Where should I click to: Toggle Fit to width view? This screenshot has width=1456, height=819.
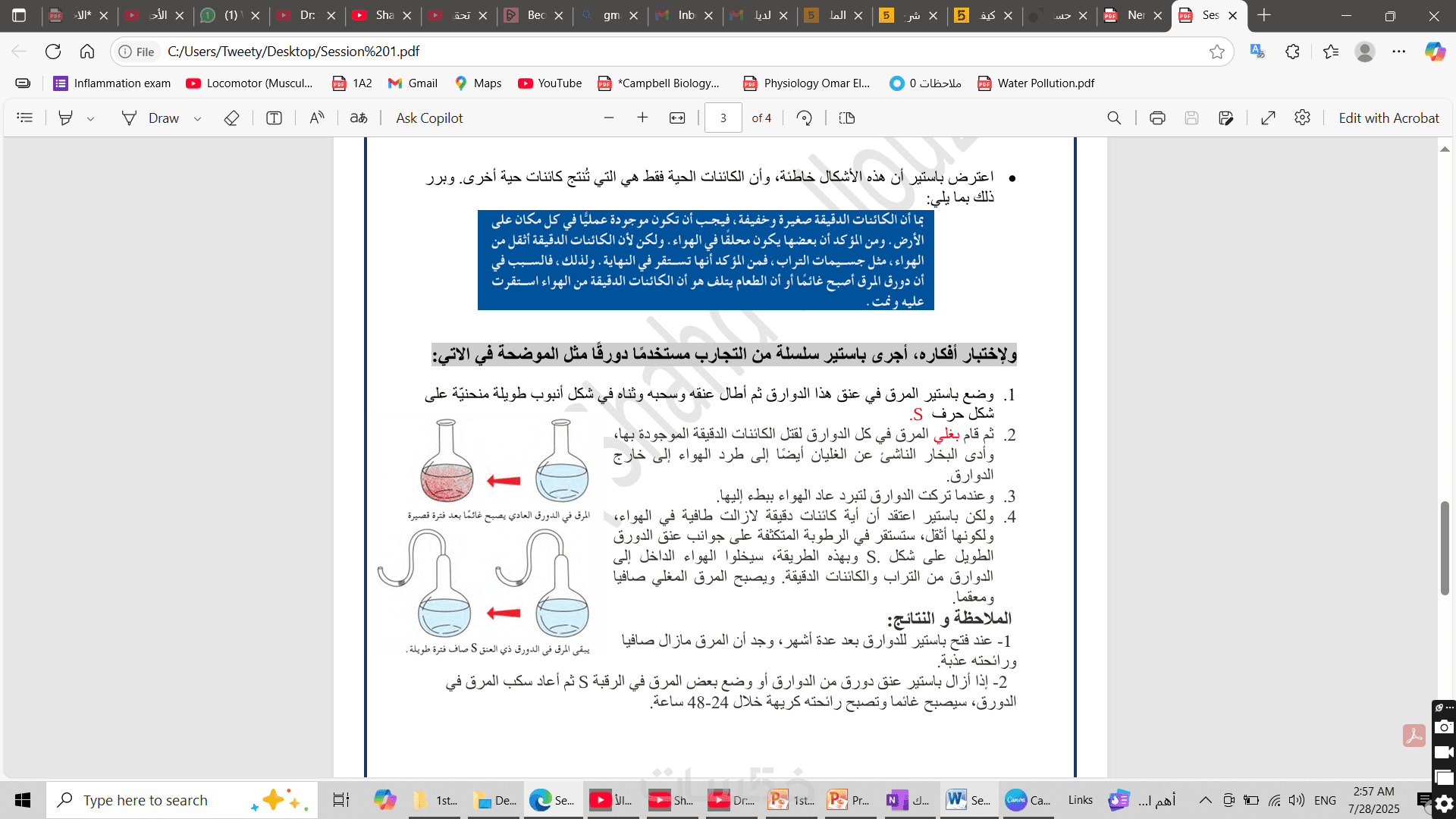(677, 118)
